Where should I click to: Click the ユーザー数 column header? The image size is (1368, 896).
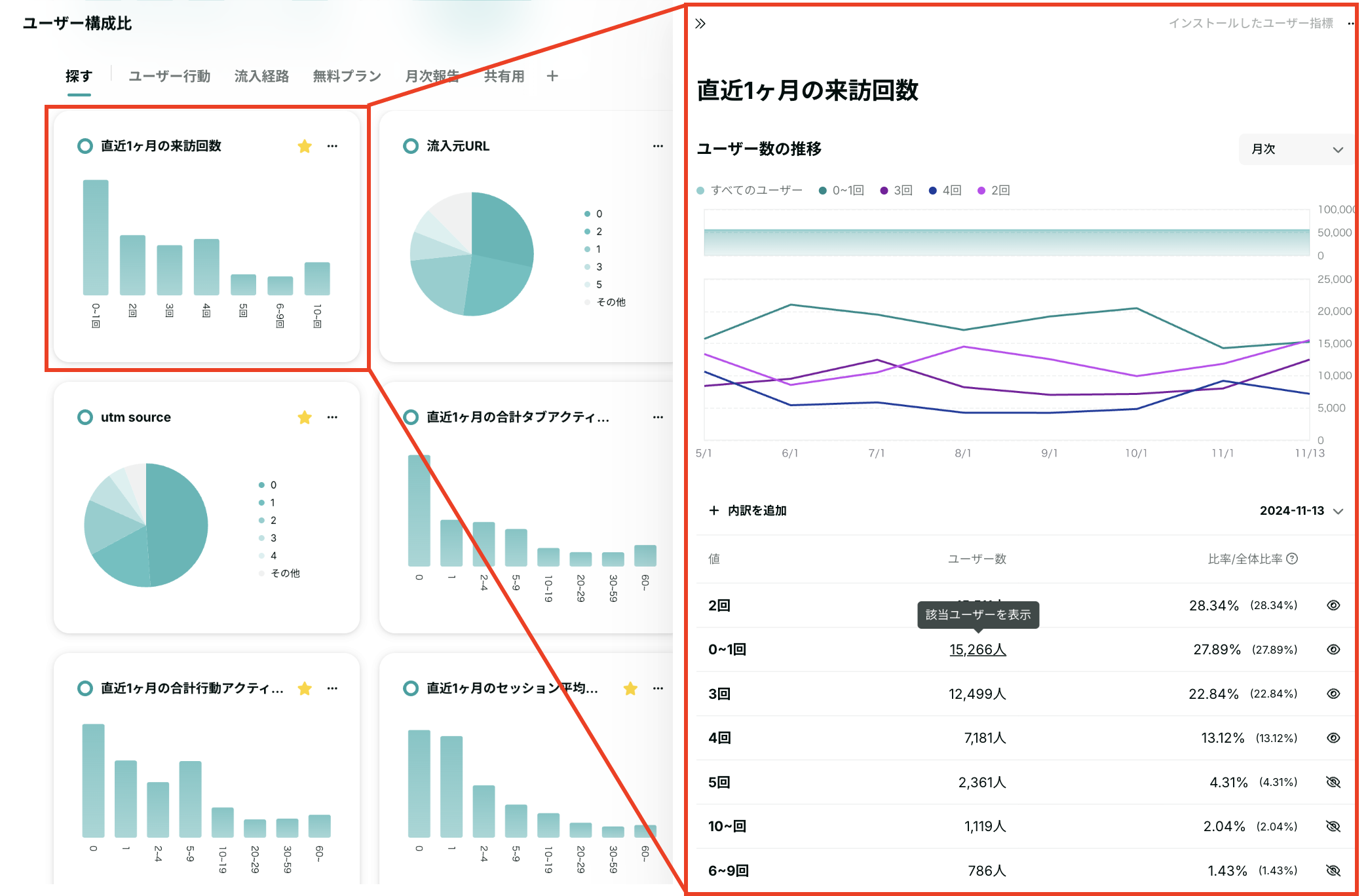[977, 559]
